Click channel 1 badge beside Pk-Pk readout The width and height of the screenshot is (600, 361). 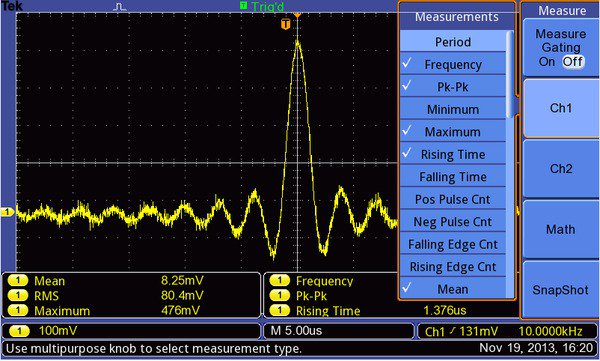[x=279, y=296]
